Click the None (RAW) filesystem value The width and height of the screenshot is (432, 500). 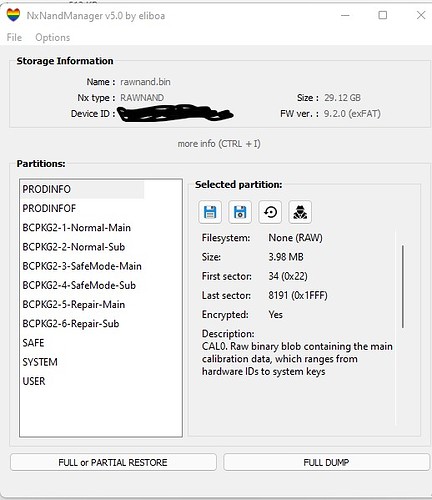point(295,238)
